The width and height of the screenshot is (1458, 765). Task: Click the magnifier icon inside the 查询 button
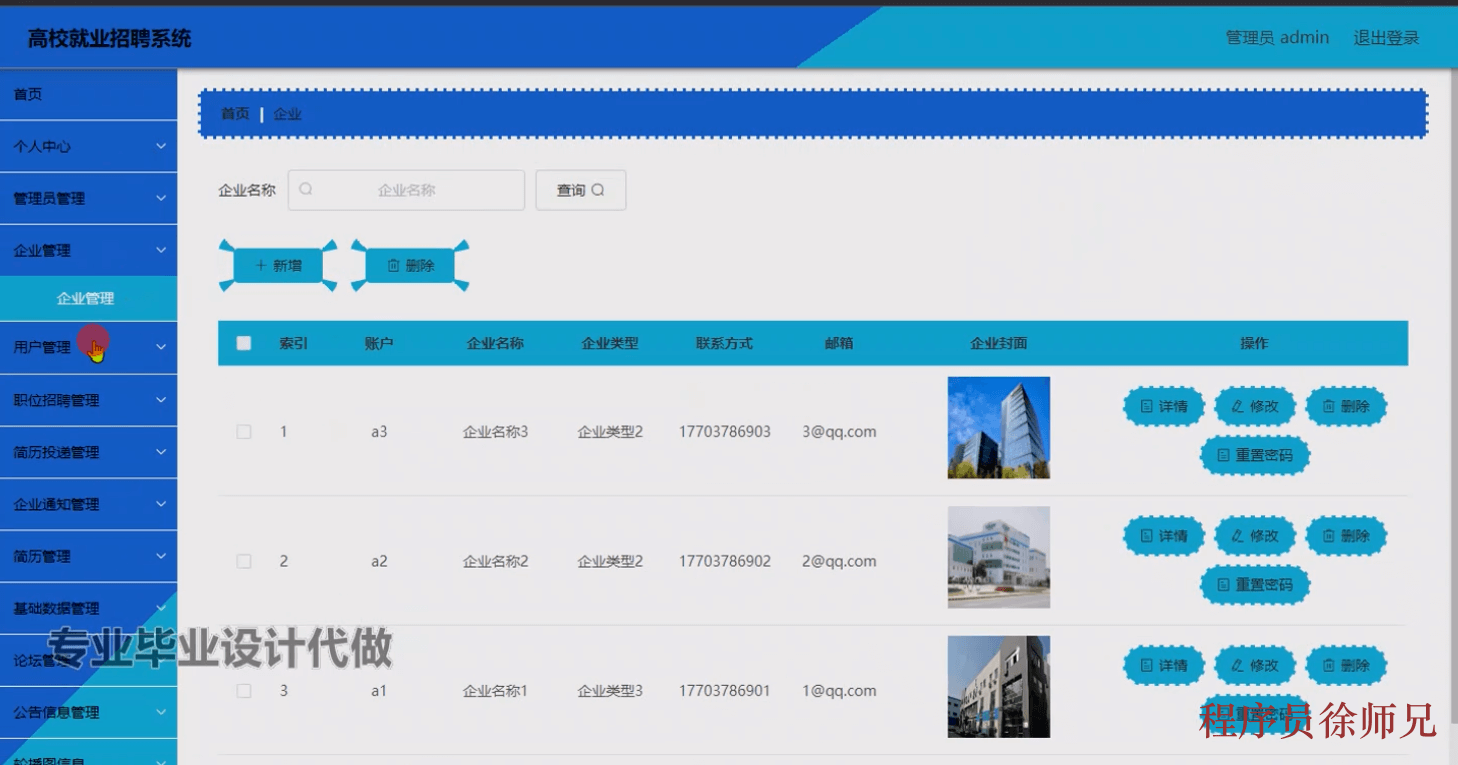coord(598,189)
